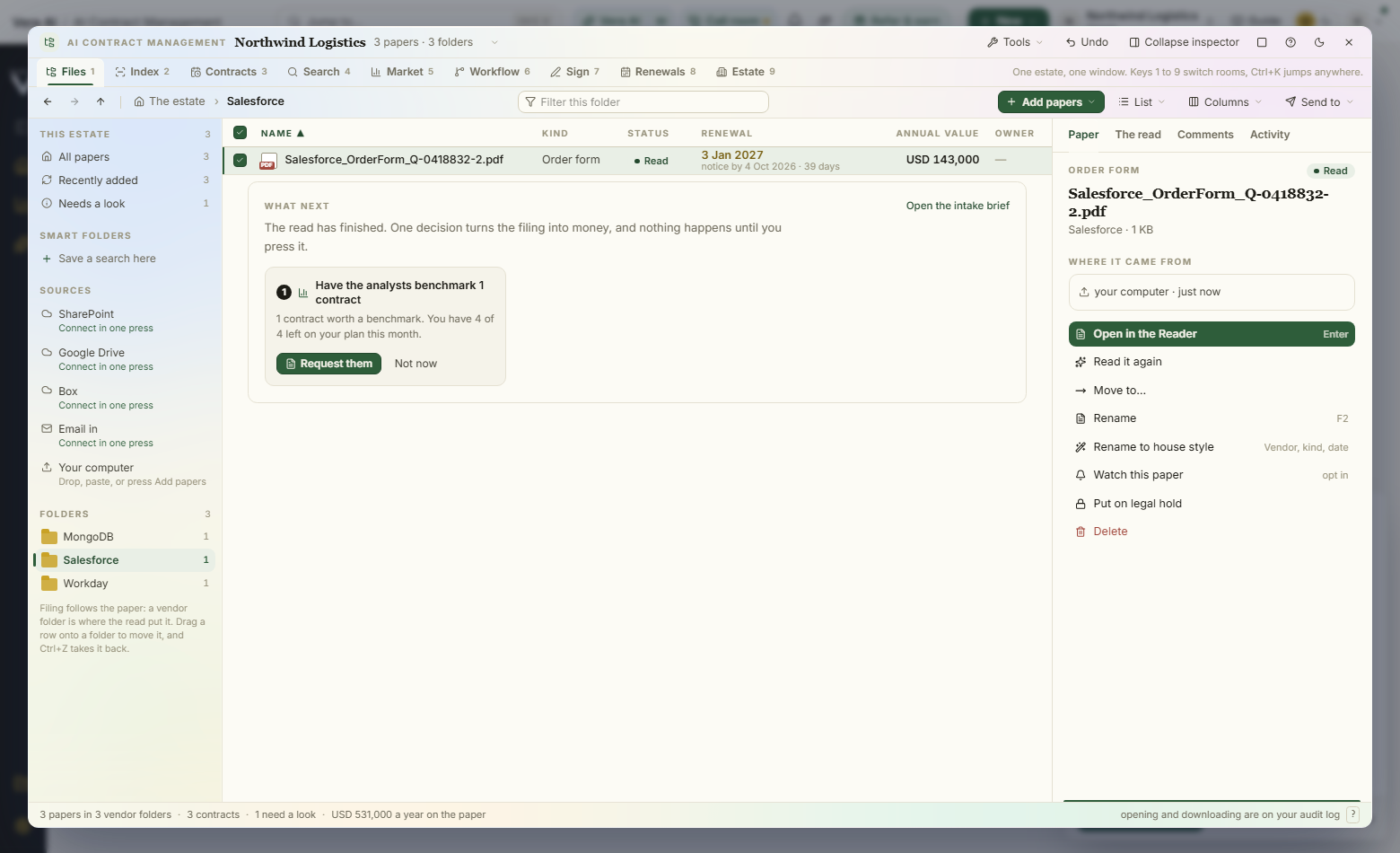The height and width of the screenshot is (853, 1400).
Task: Switch to the Contracts tab
Action: click(229, 72)
